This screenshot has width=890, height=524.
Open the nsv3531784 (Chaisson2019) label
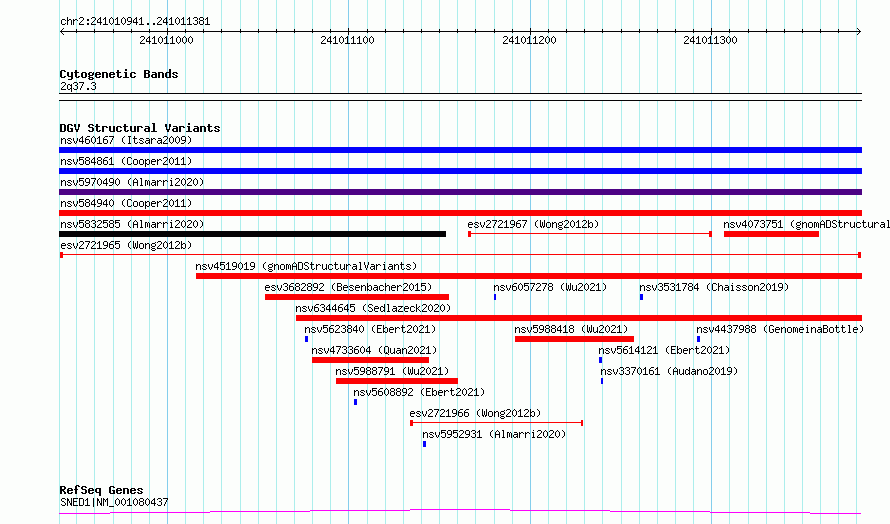(714, 287)
